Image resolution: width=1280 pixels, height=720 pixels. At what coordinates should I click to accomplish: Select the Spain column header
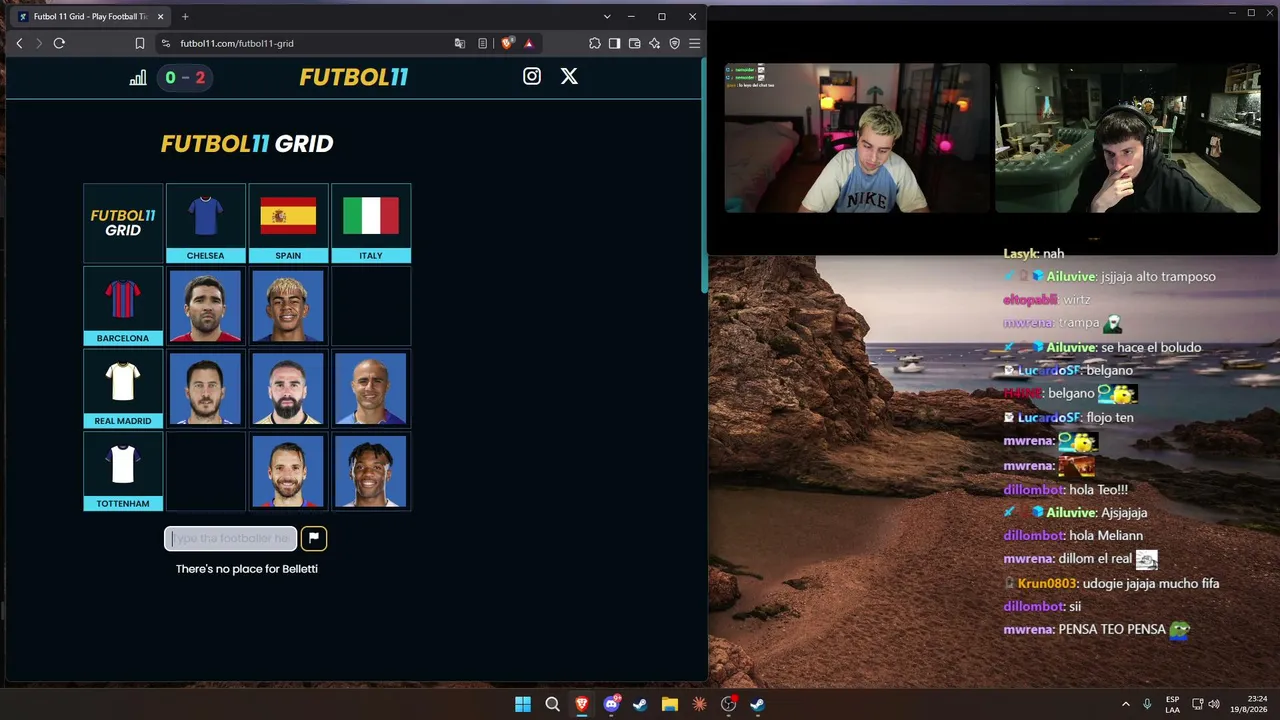(288, 223)
